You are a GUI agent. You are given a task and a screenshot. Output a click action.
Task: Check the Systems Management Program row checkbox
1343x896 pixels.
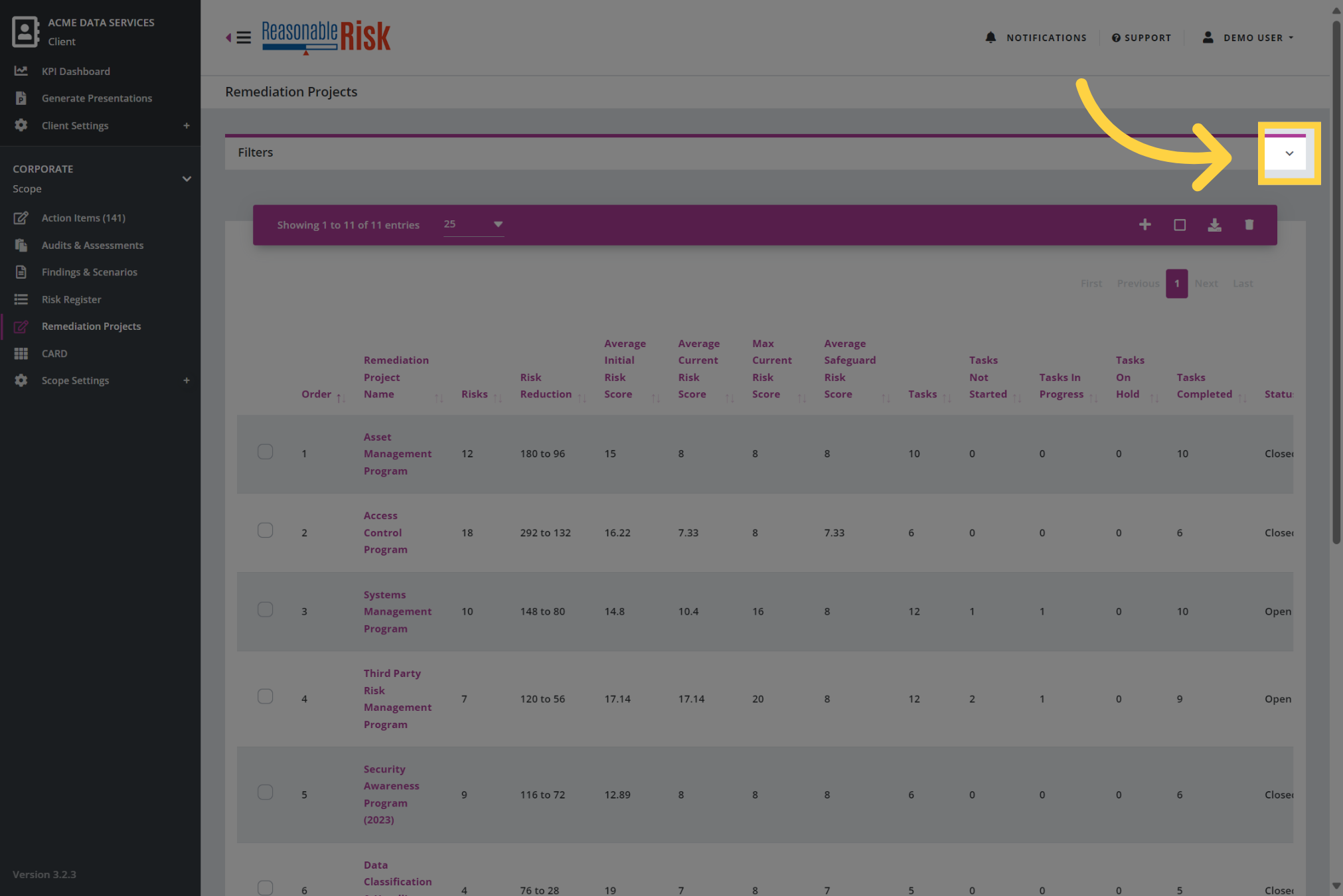coord(265,609)
